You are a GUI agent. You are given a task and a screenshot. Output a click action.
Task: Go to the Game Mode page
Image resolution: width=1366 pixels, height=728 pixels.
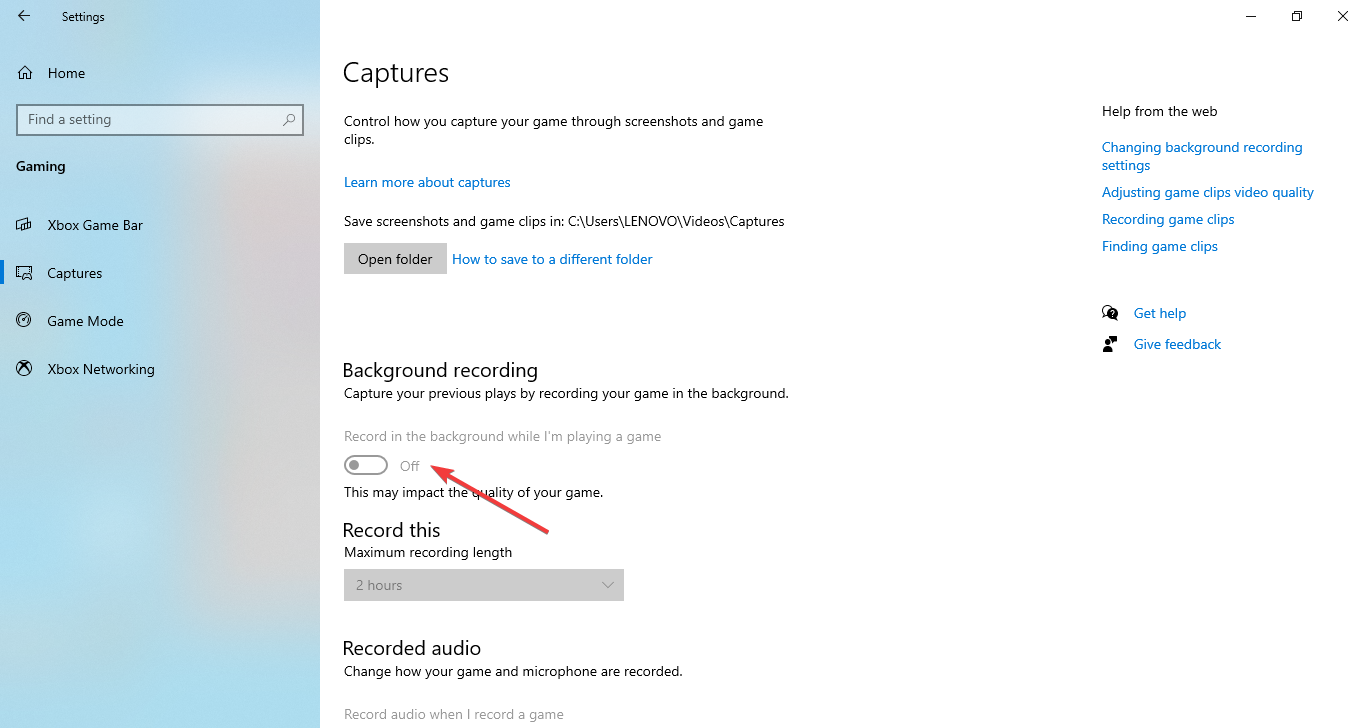pyautogui.click(x=85, y=321)
